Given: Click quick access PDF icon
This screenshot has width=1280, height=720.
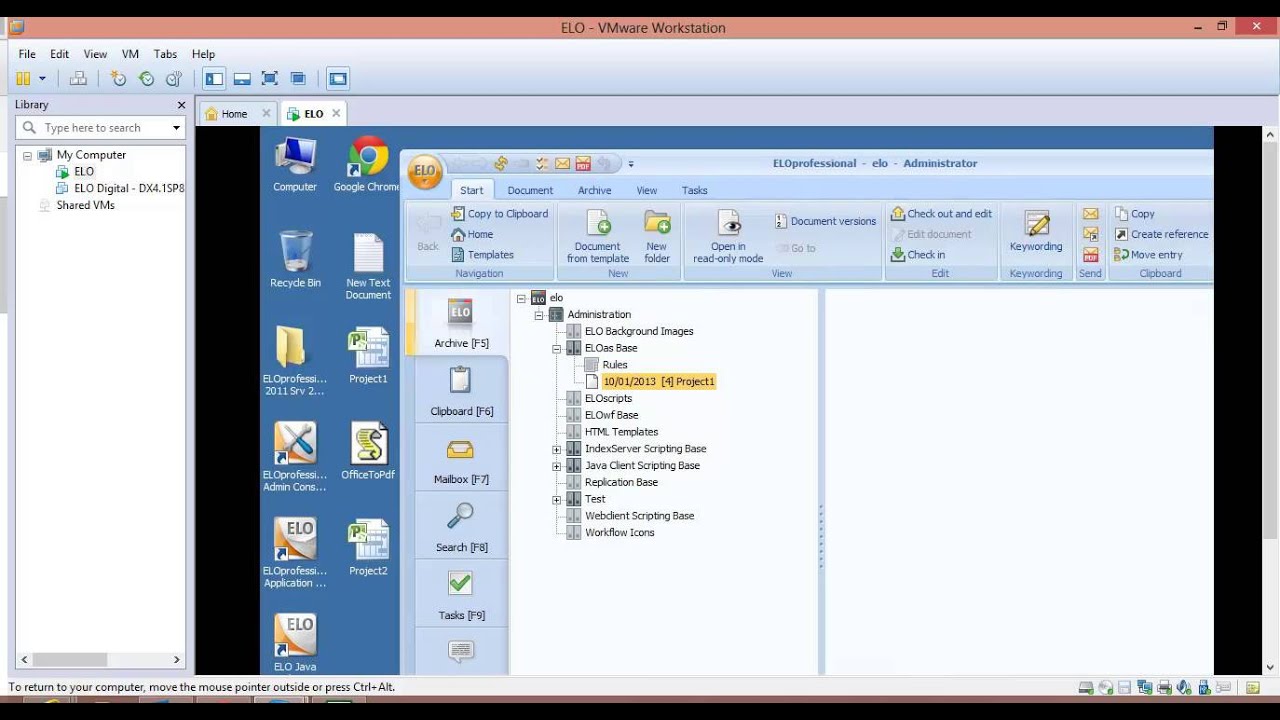Looking at the screenshot, I should click(582, 163).
